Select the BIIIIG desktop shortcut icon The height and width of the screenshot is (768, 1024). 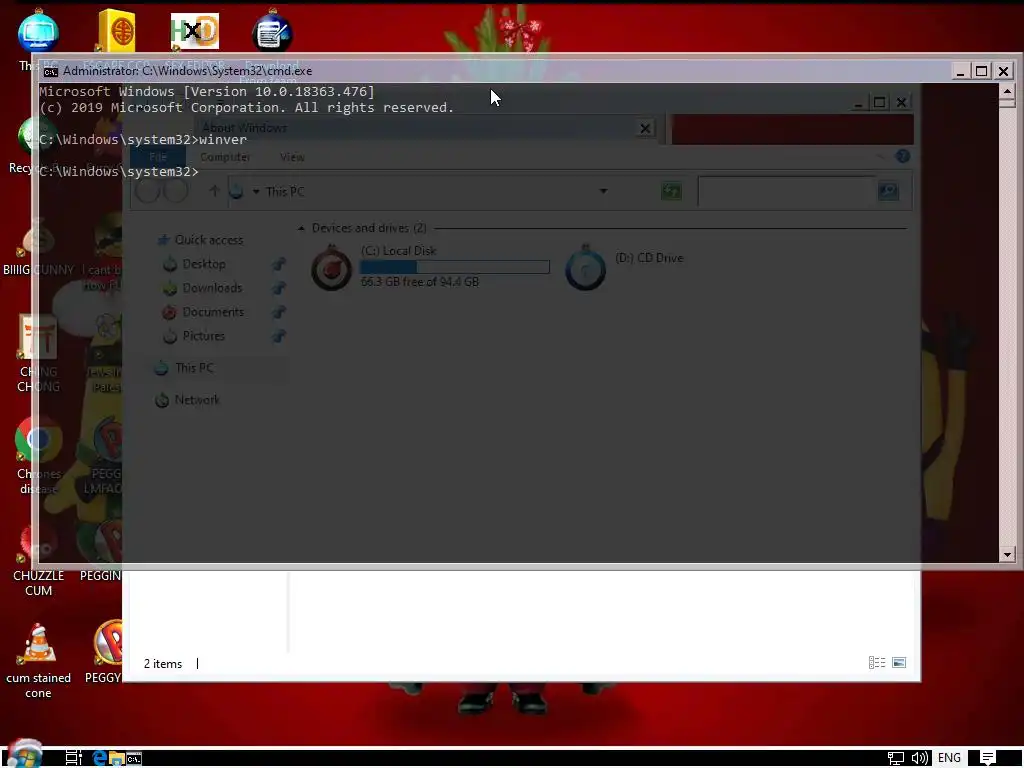pos(38,240)
